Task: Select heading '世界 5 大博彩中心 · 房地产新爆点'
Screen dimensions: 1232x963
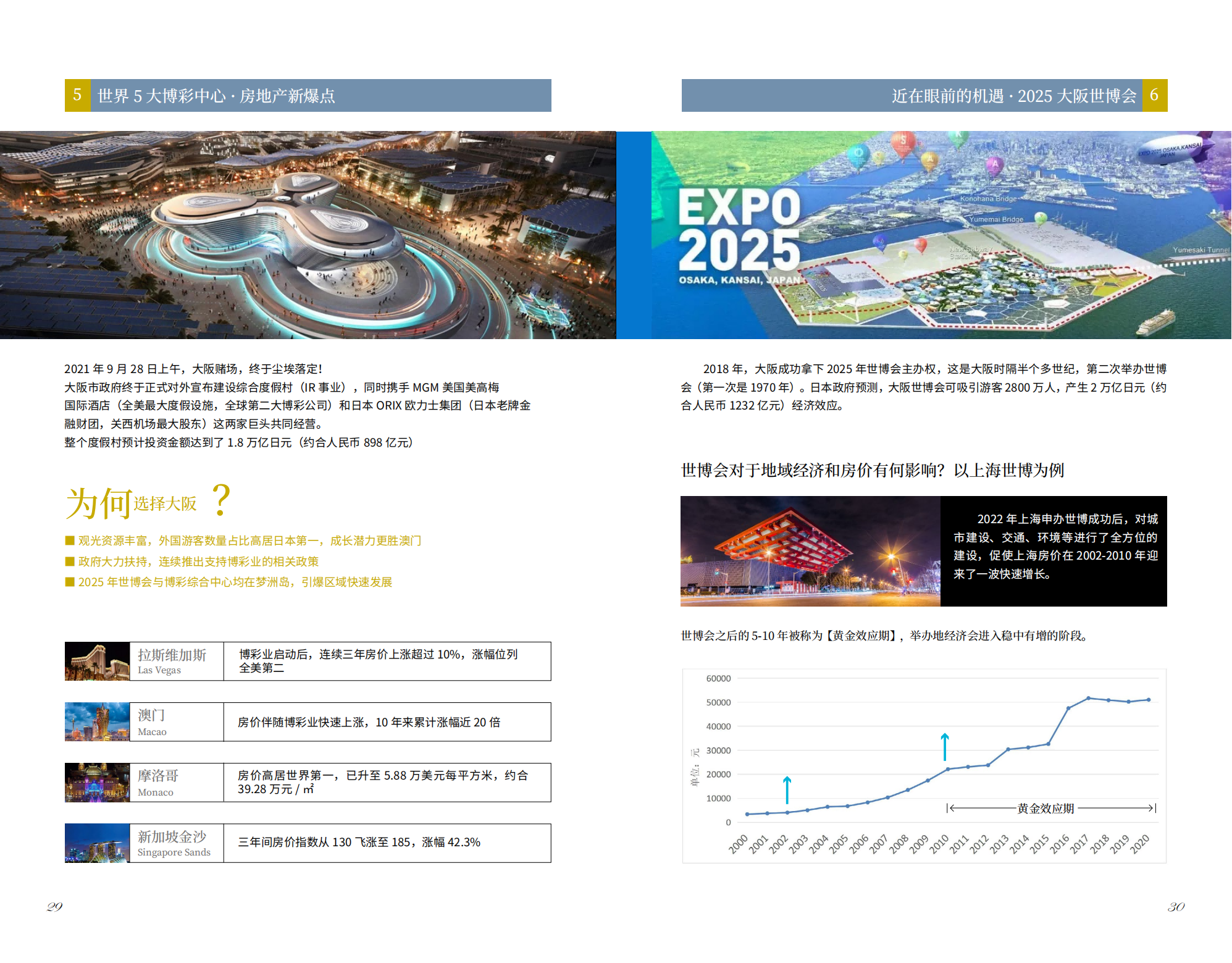Action: pyautogui.click(x=216, y=96)
